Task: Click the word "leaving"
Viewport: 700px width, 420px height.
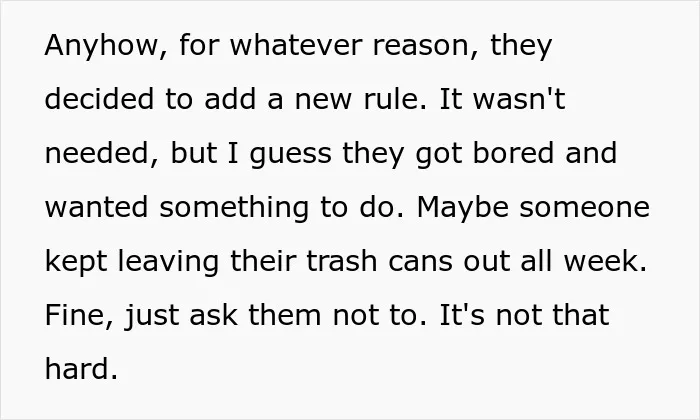Action: pos(168,262)
